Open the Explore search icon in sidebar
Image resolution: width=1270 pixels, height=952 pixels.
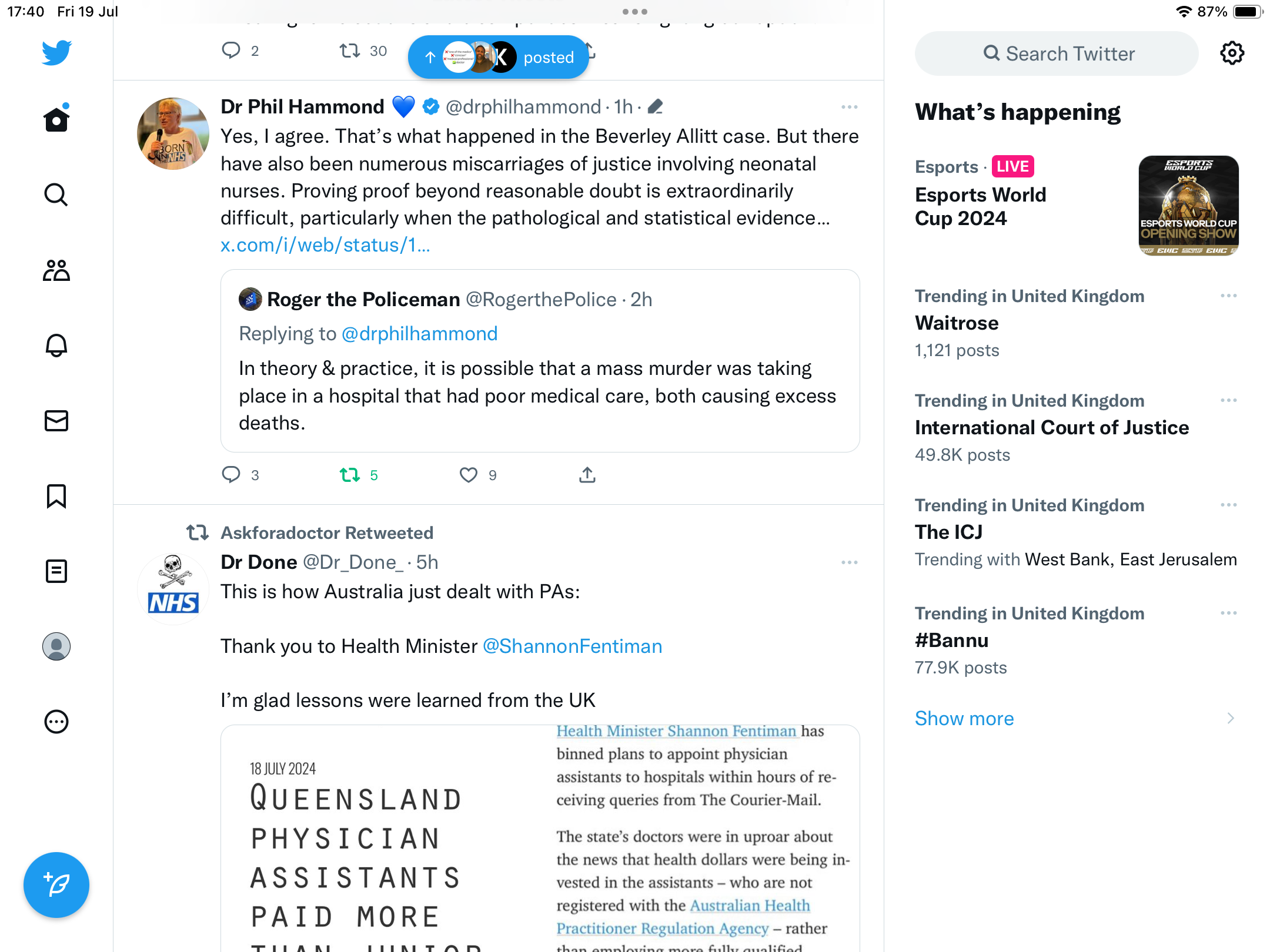[56, 195]
